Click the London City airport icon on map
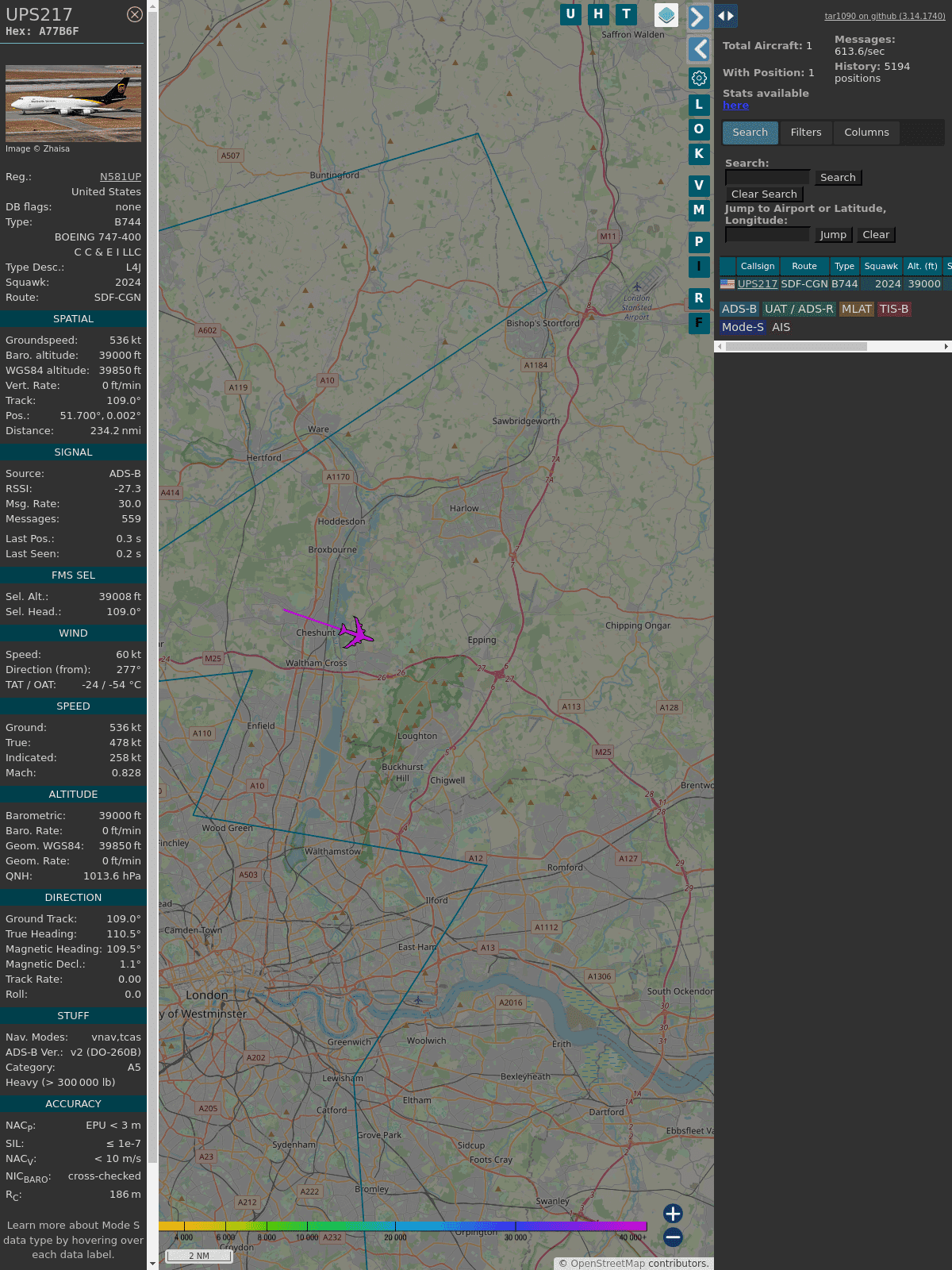Screen dimensions: 952x1270 click(418, 1000)
